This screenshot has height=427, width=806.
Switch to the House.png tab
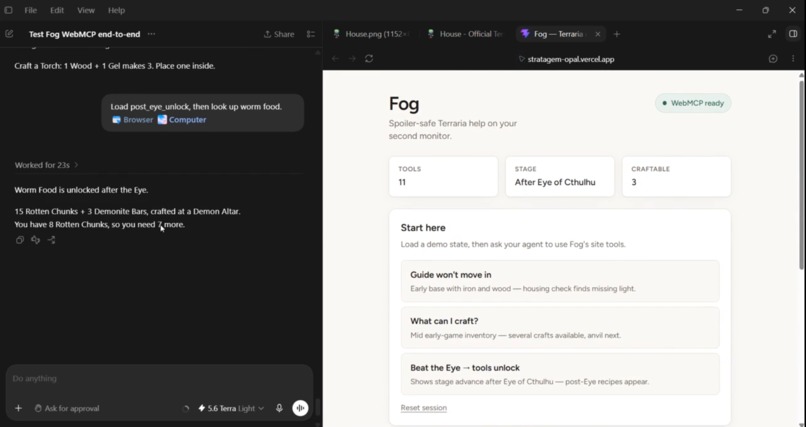[x=371, y=34]
